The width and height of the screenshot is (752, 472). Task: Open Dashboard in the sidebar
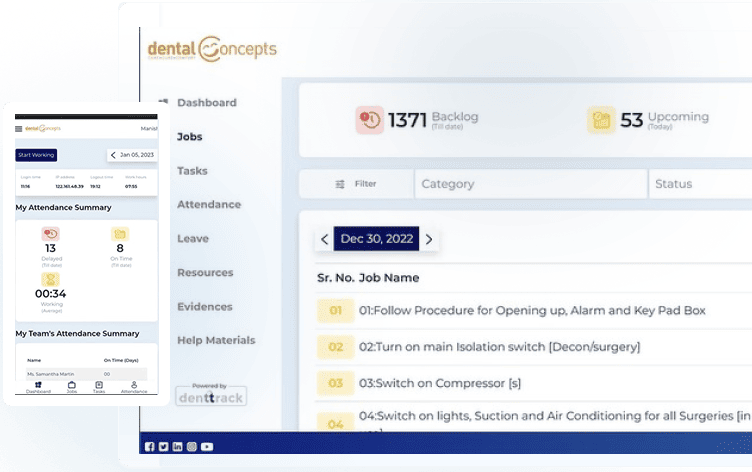coord(207,102)
